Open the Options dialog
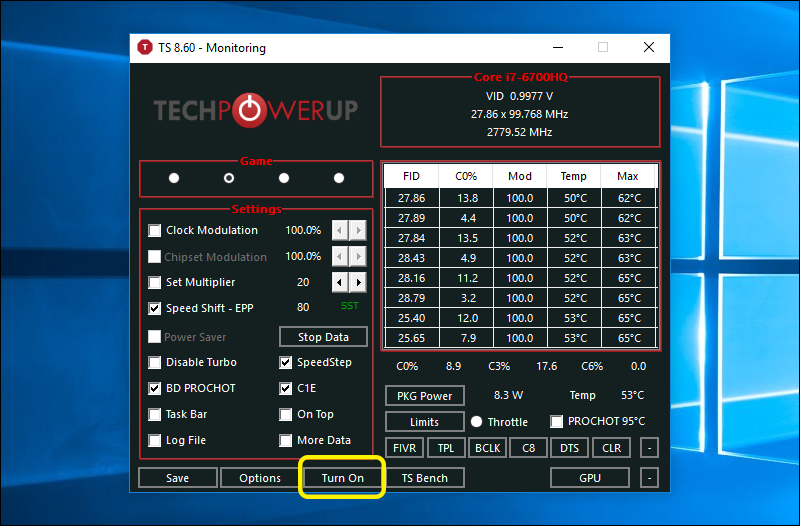 [x=260, y=478]
